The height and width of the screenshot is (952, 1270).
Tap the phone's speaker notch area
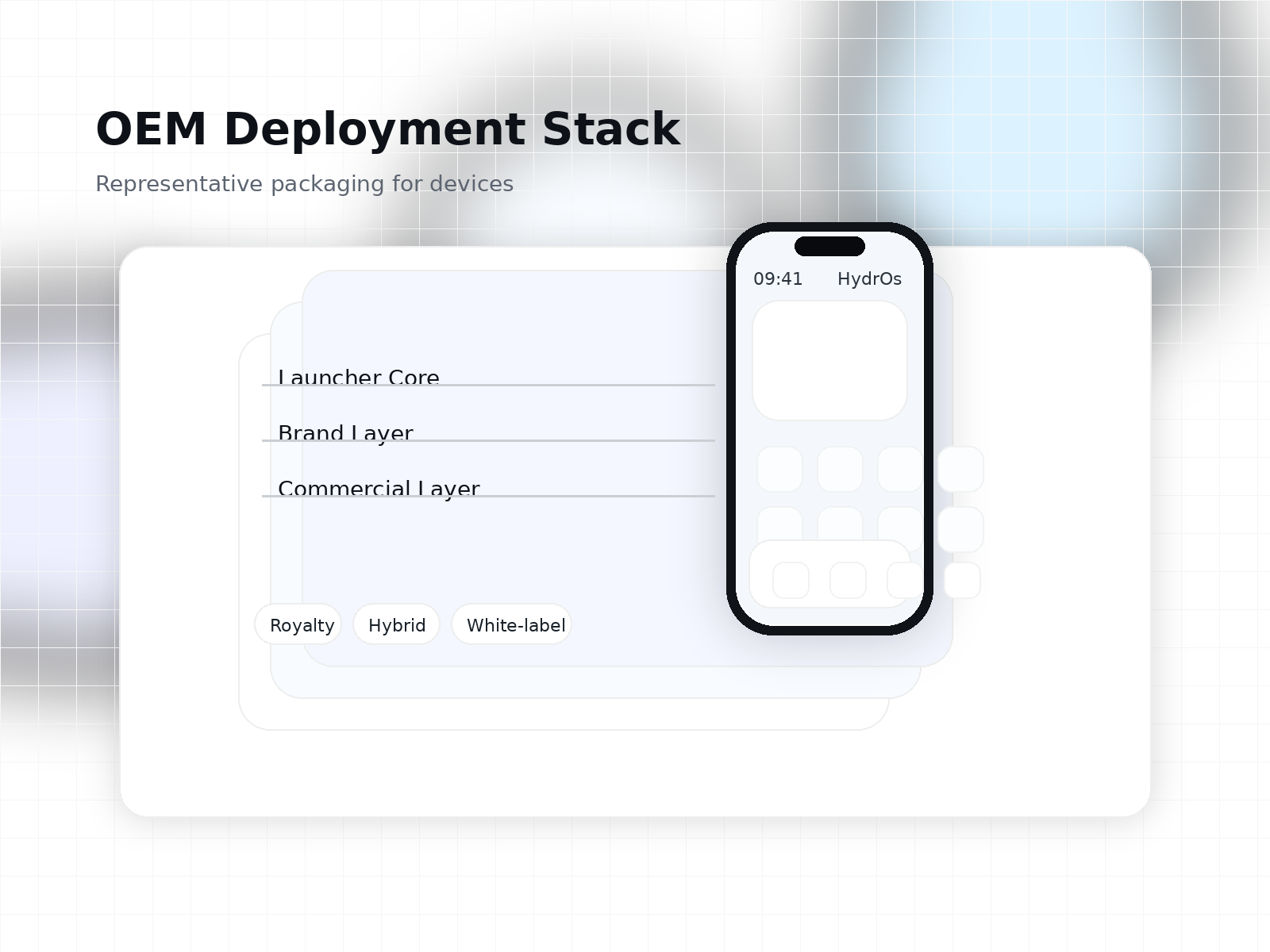pyautogui.click(x=830, y=246)
